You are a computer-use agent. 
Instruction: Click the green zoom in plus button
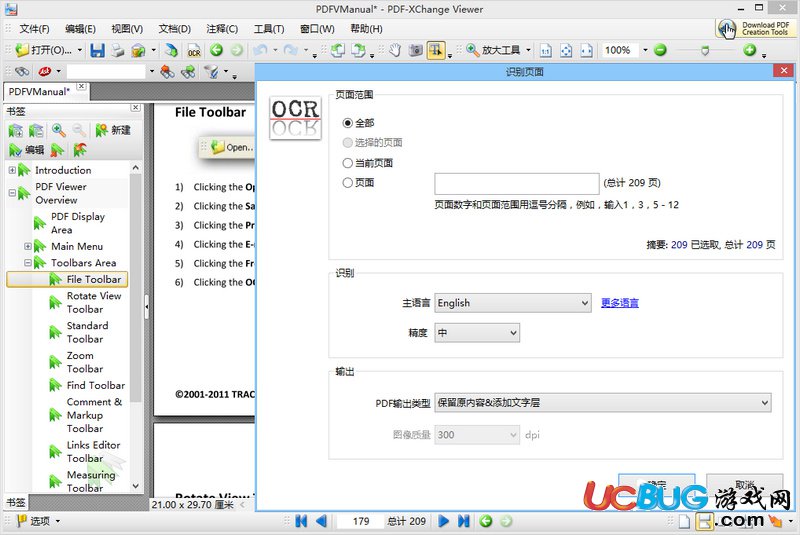(x=749, y=50)
